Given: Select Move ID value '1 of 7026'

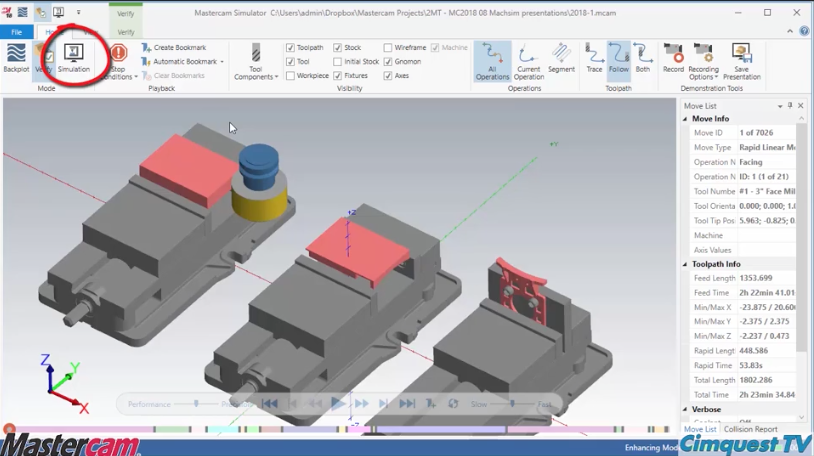Looking at the screenshot, I should [756, 133].
